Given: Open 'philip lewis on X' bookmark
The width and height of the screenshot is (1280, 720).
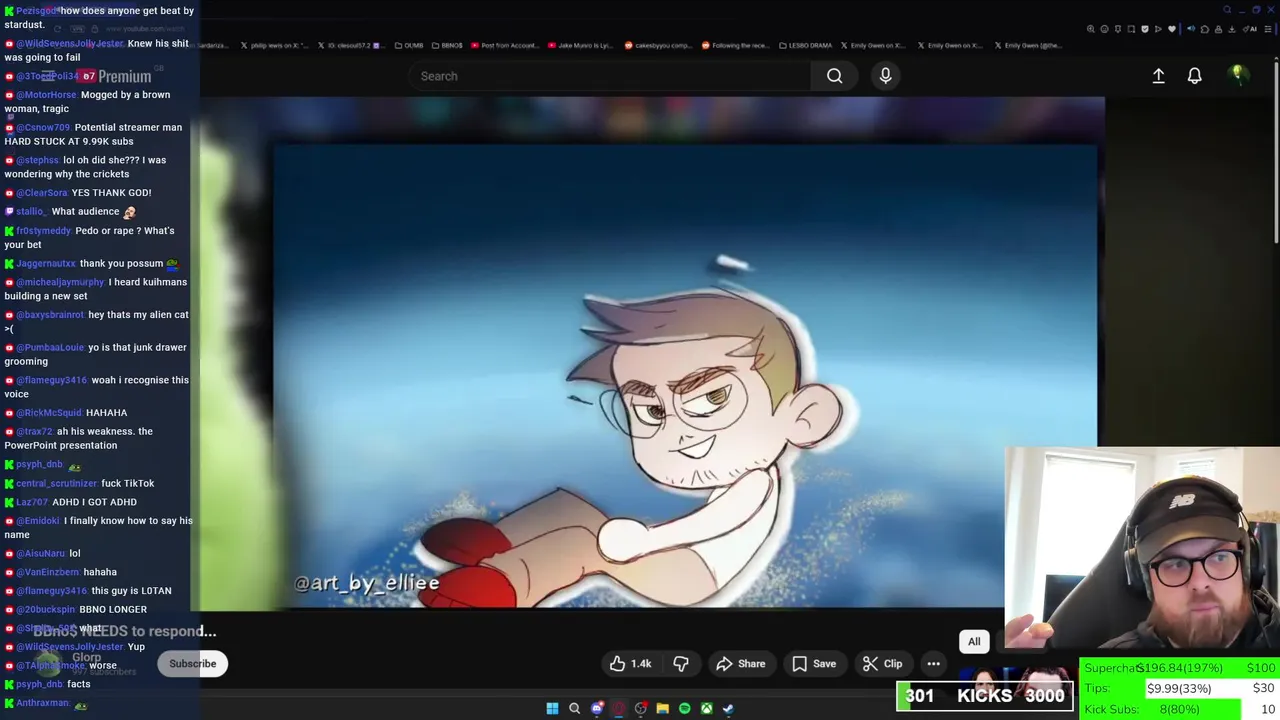Looking at the screenshot, I should [274, 45].
